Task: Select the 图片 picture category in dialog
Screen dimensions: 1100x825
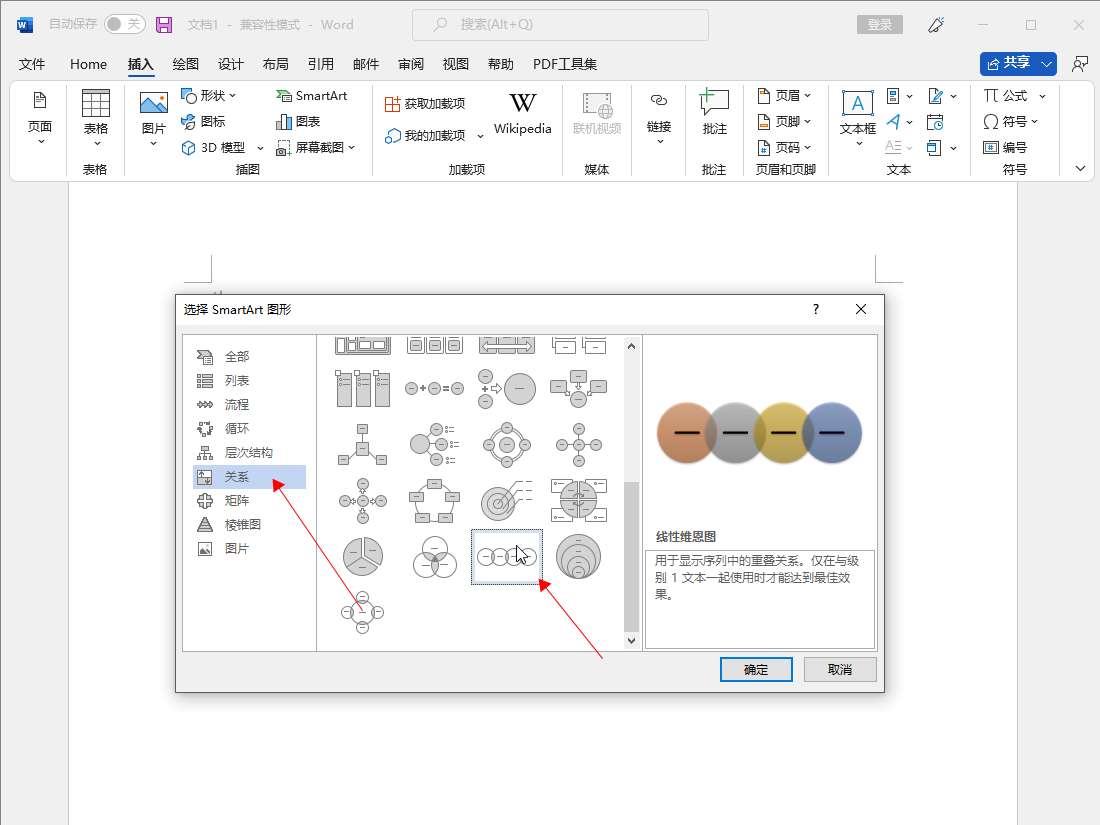Action: point(250,548)
